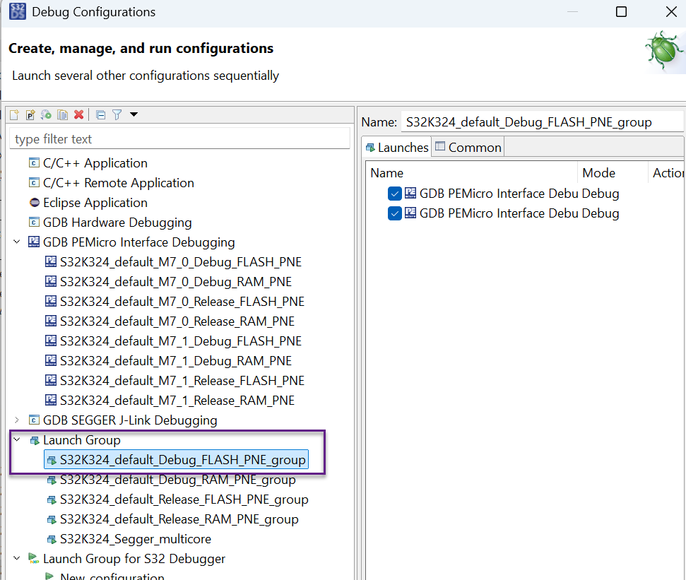This screenshot has height=580, width=686.
Task: Click the S32 Design Studio title bar icon
Action: pyautogui.click(x=18, y=11)
